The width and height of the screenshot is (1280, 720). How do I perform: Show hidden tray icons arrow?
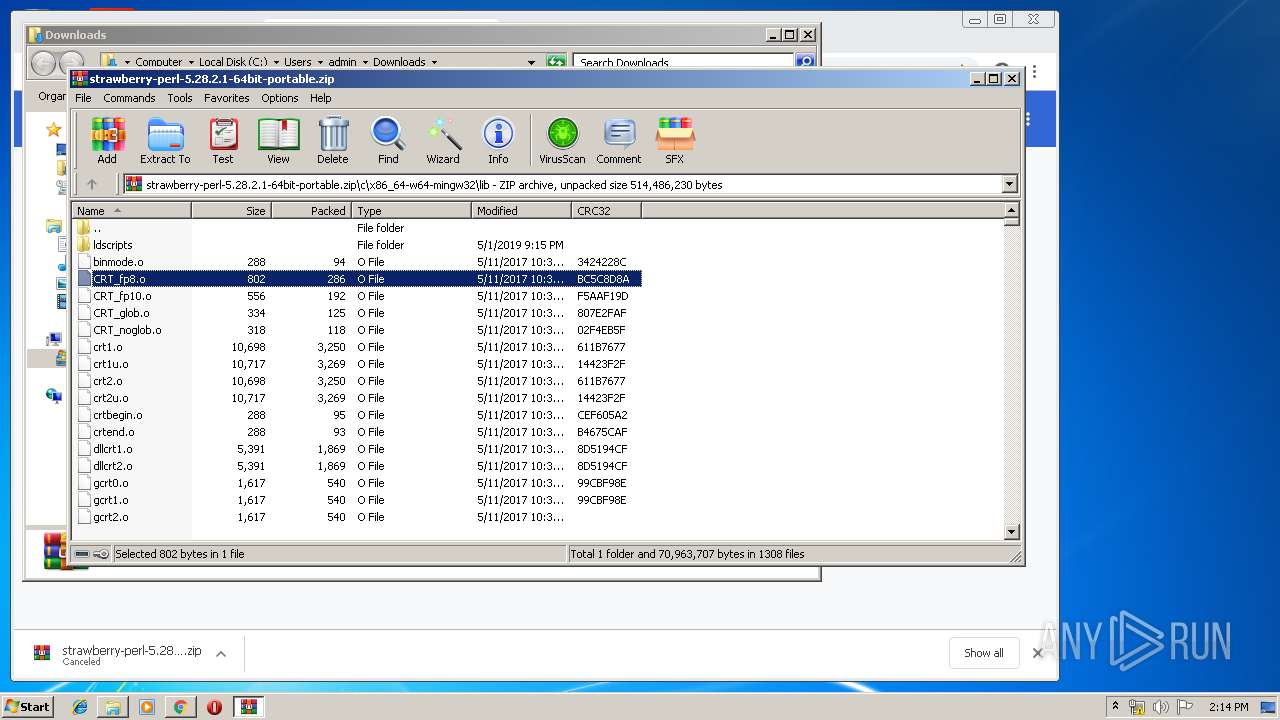1115,707
